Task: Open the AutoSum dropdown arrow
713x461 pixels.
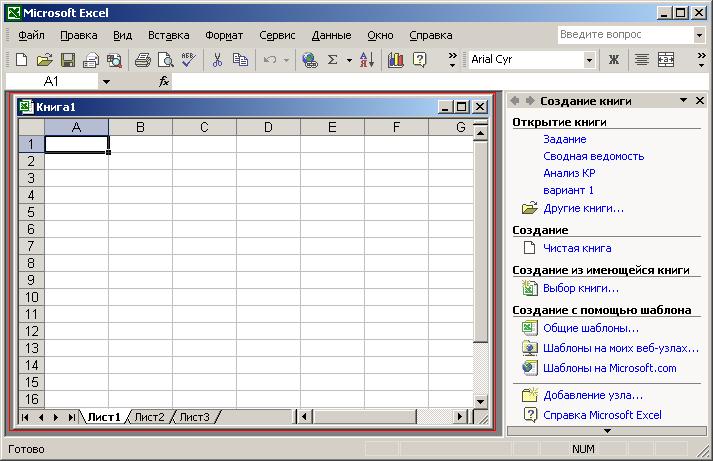Action: tap(349, 60)
